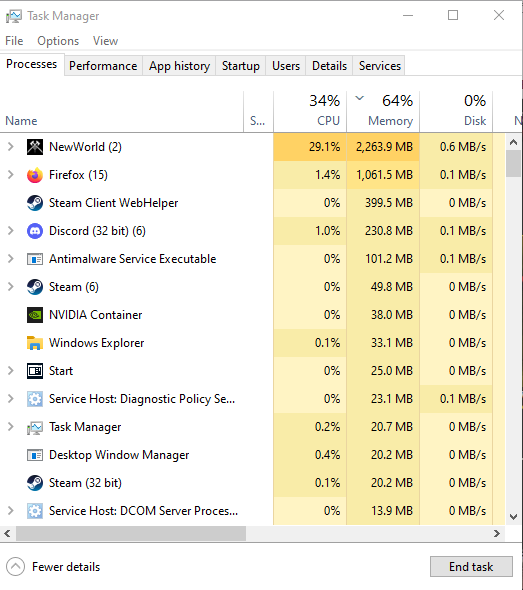Click Service Host Diagnostic Policy gear icon
The height and width of the screenshot is (590, 523).
35,399
